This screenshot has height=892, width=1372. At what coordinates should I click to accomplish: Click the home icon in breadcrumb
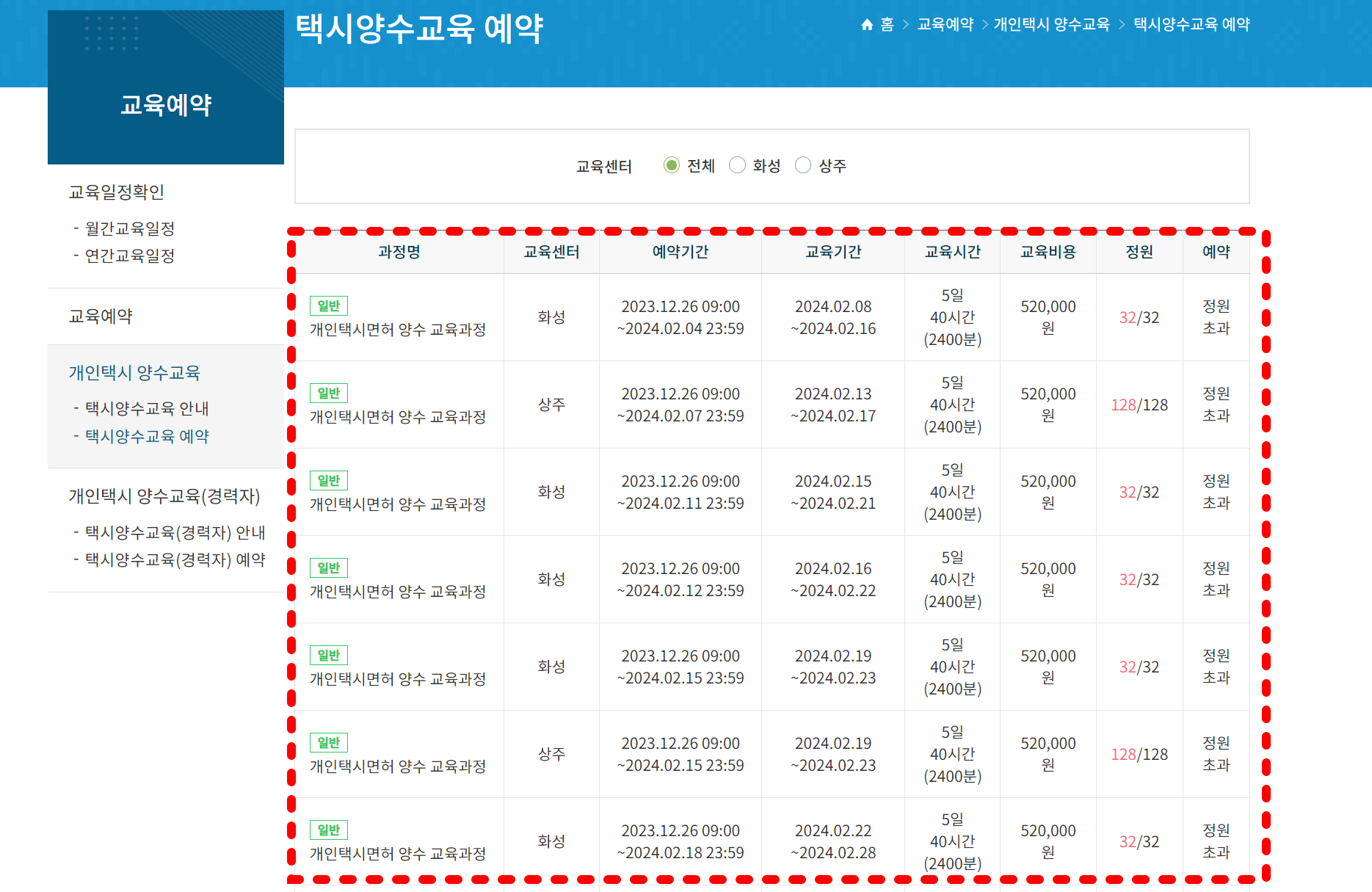[x=867, y=25]
